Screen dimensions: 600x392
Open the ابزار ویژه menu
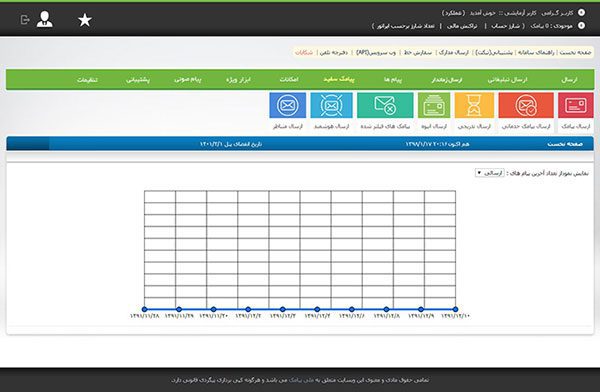tap(238, 79)
